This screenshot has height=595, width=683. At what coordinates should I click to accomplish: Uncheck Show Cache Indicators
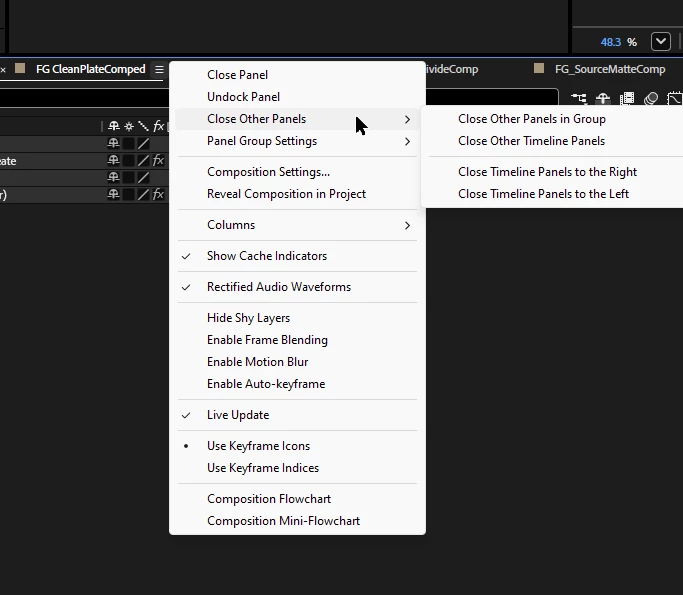[297, 256]
